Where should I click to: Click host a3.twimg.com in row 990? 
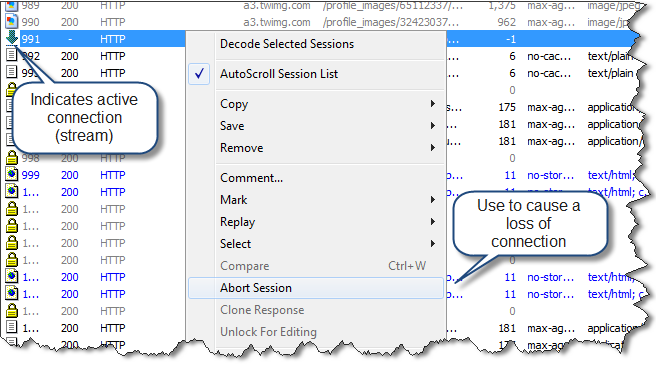coord(277,22)
